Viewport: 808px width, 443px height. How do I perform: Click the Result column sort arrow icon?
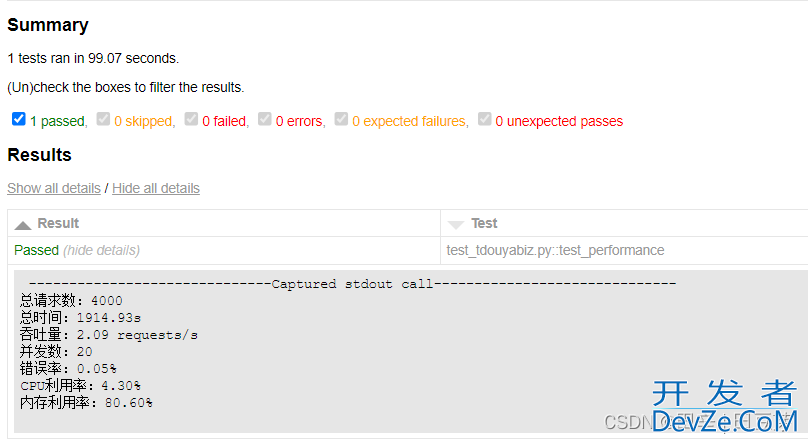22,224
